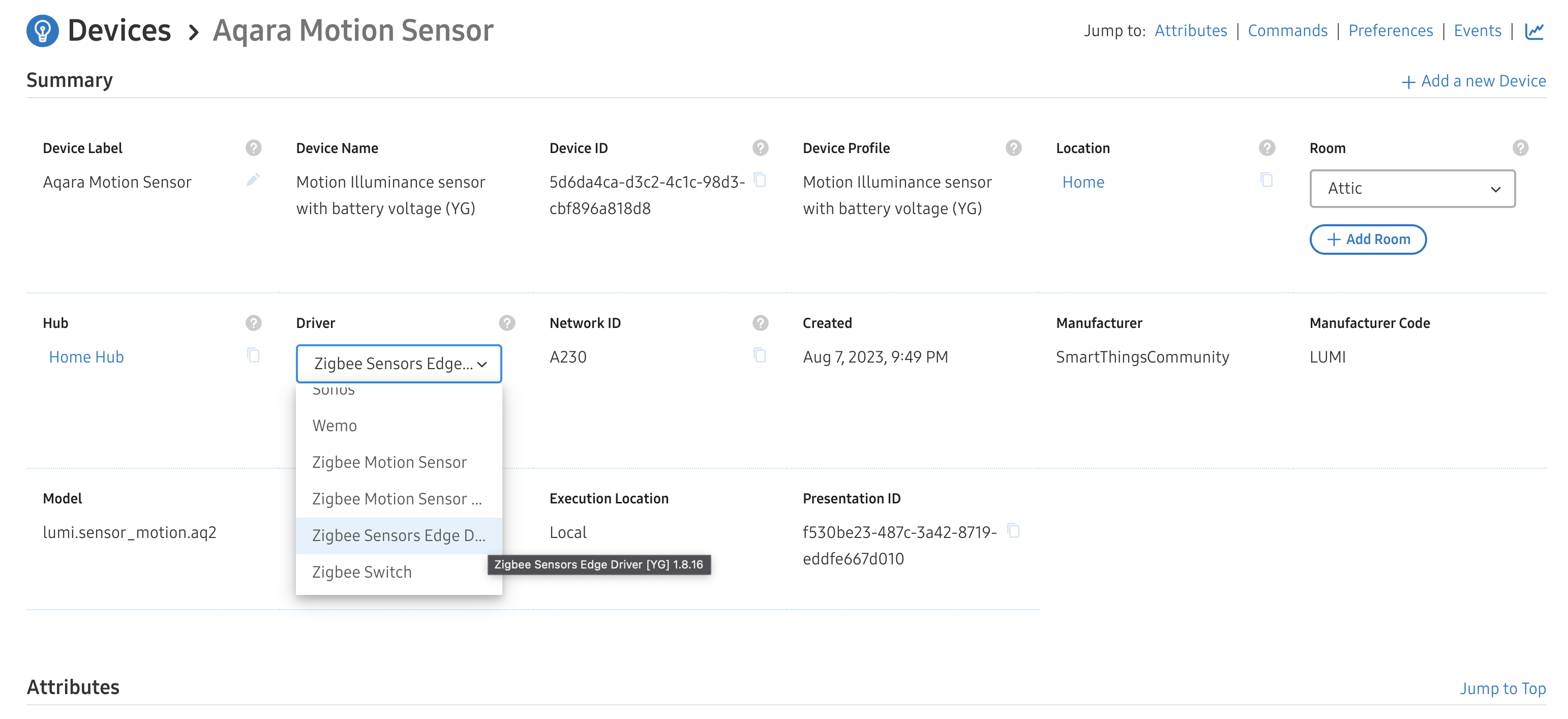This screenshot has height=719, width=1568.
Task: Click the help icon next to Driver
Action: pos(506,323)
